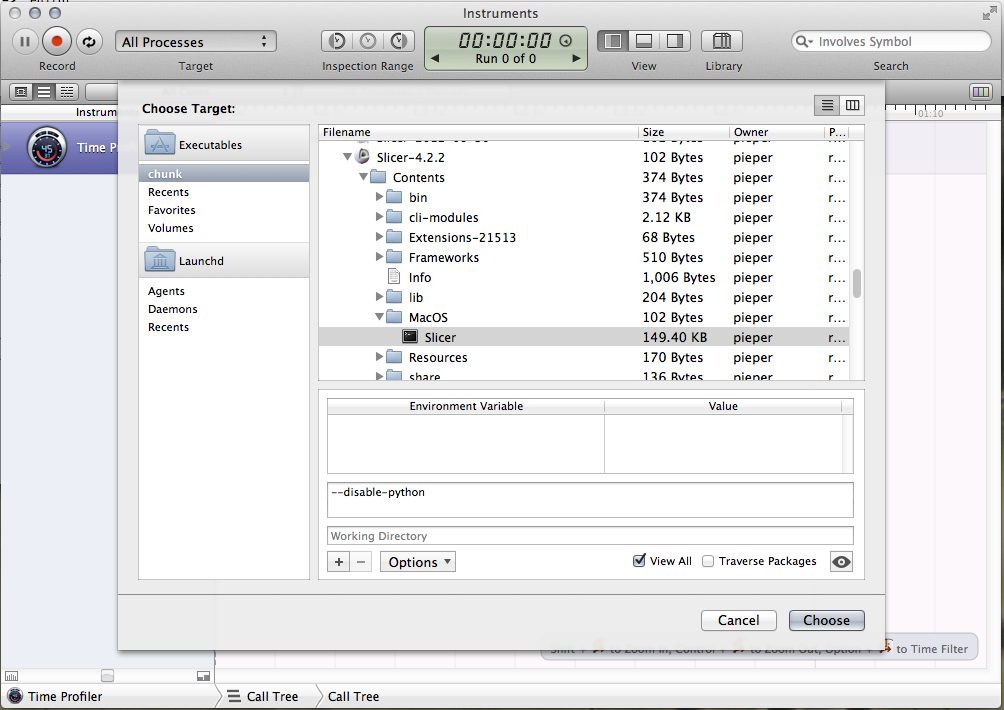Screen dimensions: 1004x710
Task: Click the Working Directory input field
Action: 590,536
